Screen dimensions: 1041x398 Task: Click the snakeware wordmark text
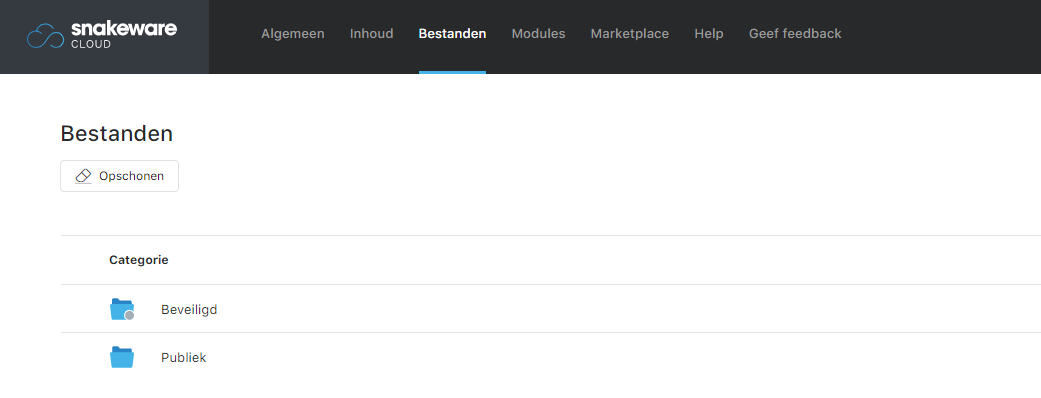pos(123,29)
